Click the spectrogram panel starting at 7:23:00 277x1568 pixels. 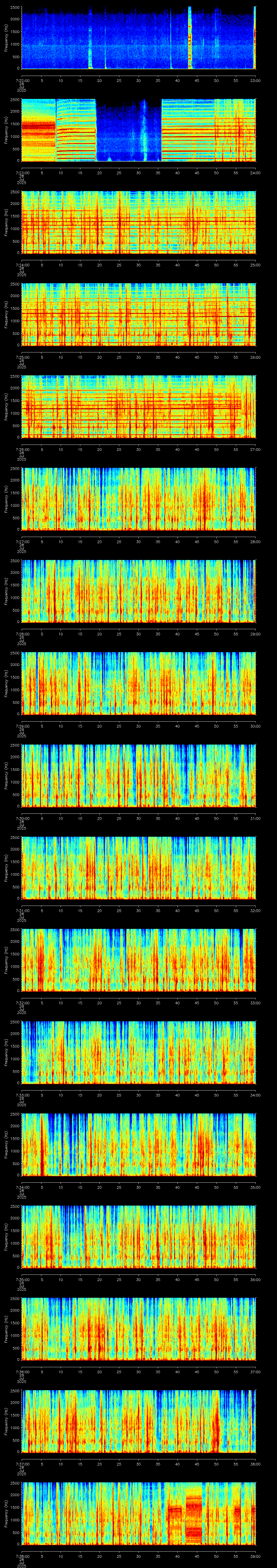[139, 130]
